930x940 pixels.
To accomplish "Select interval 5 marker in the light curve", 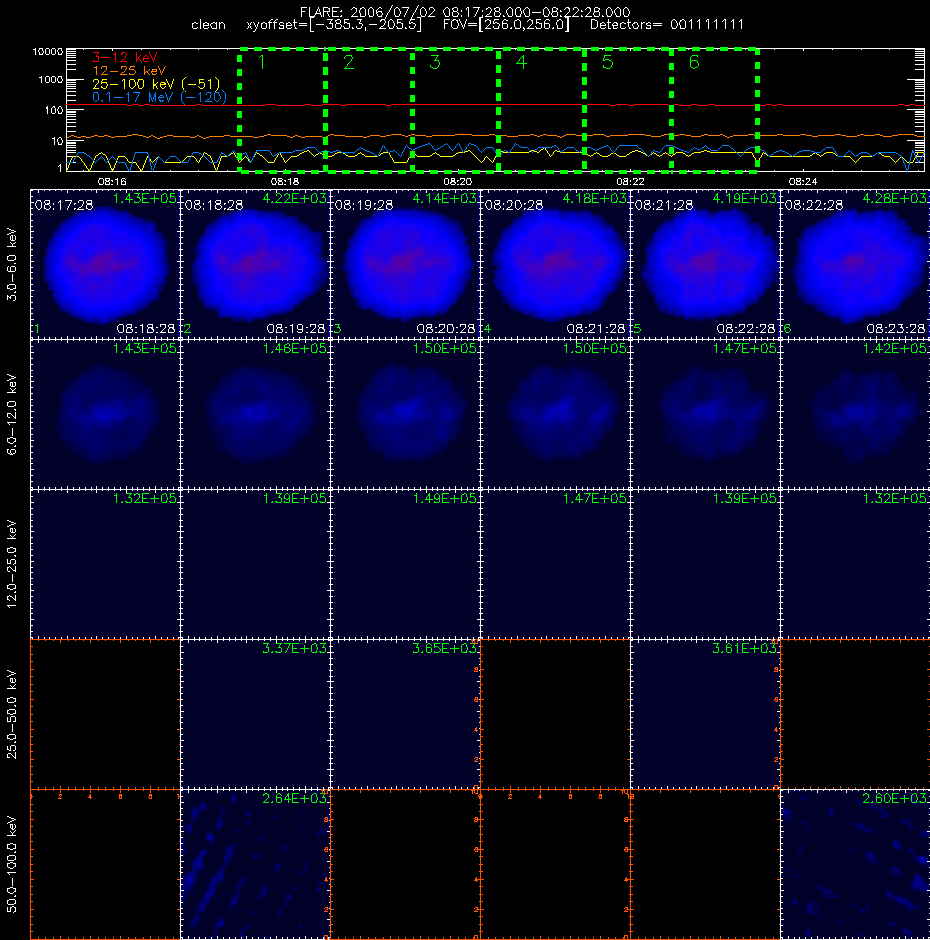I will click(628, 110).
